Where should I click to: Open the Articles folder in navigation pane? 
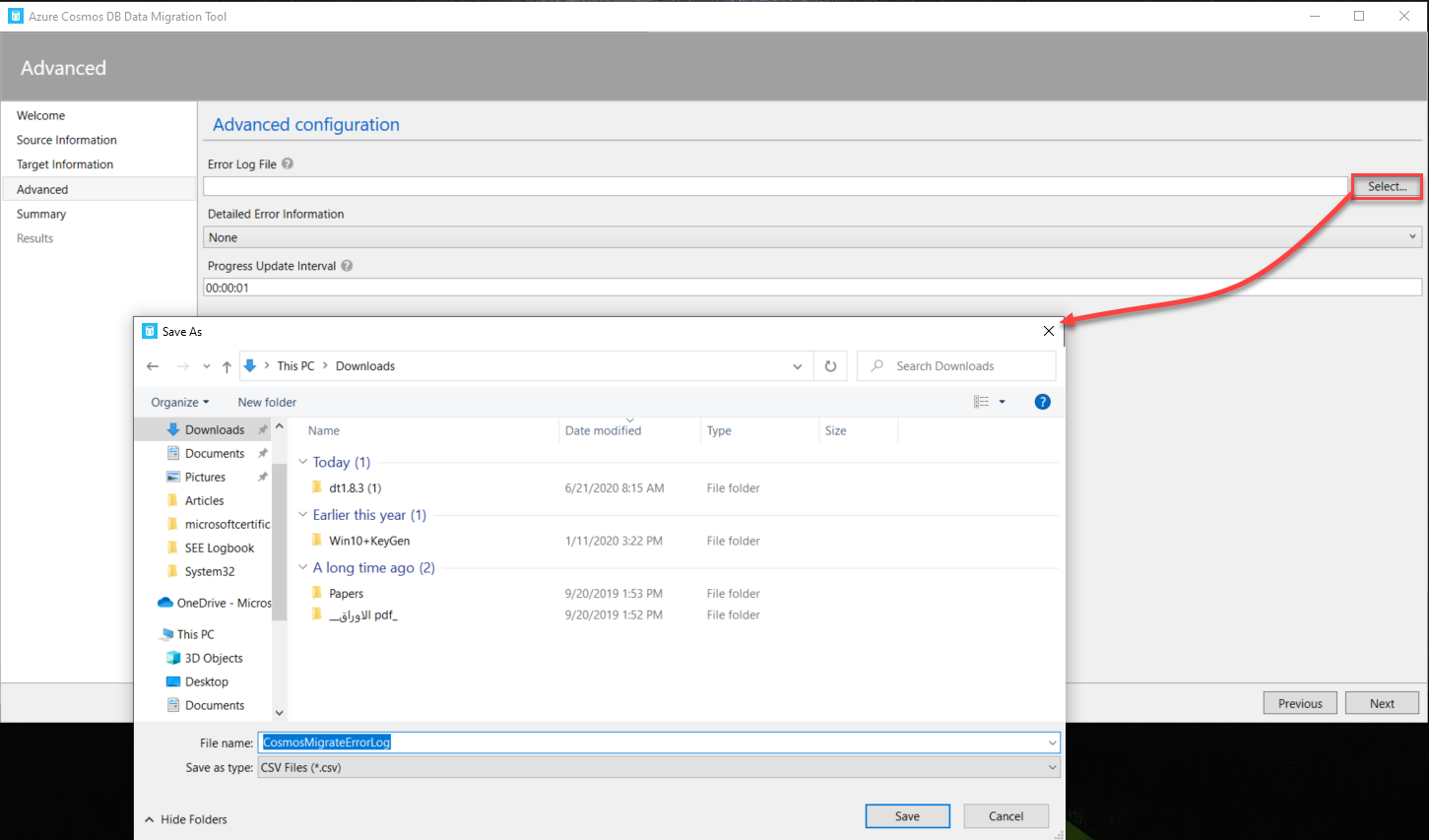point(204,500)
